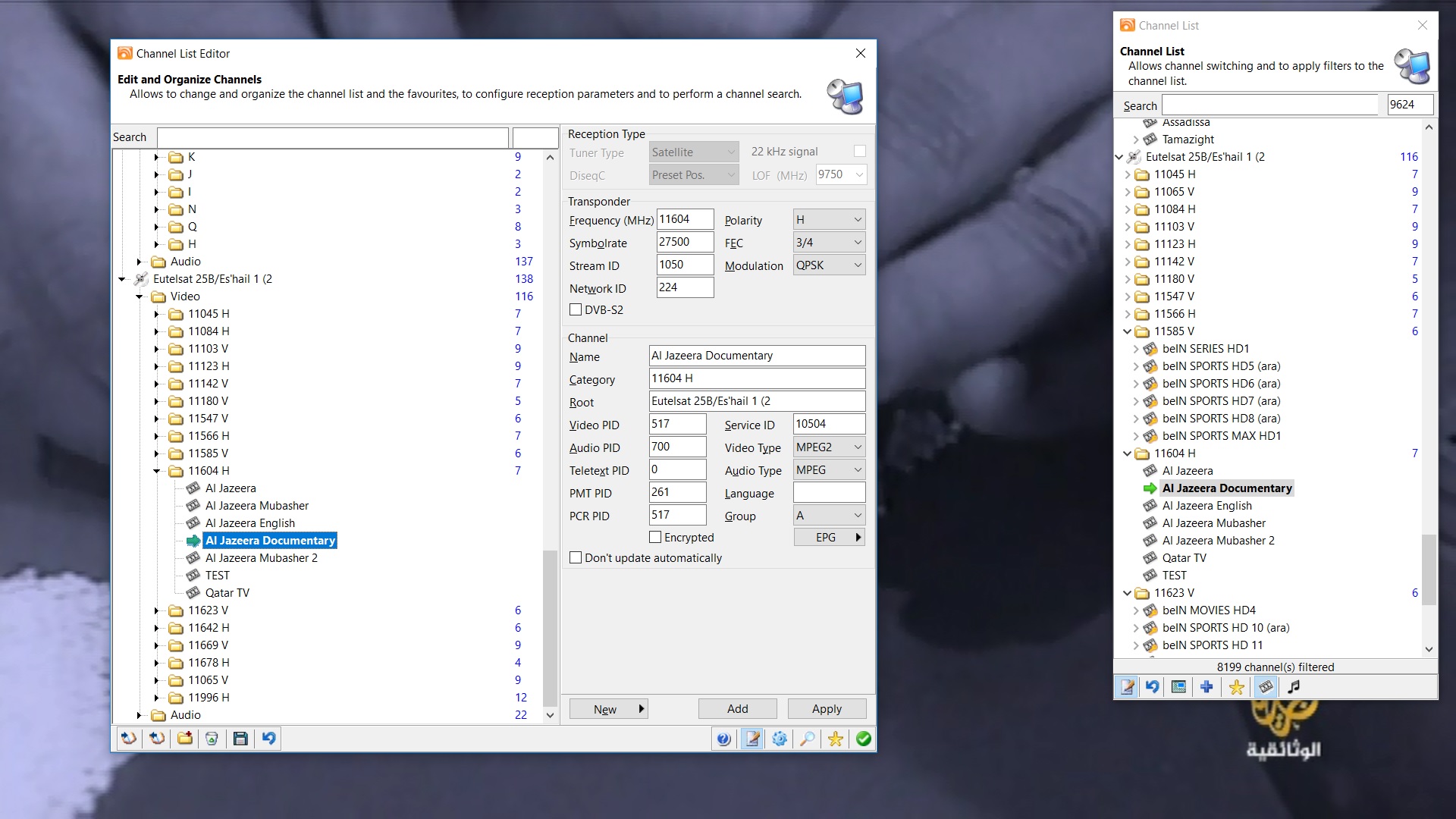This screenshot has width=1456, height=819.
Task: Click the blue help question mark icon
Action: tap(724, 739)
